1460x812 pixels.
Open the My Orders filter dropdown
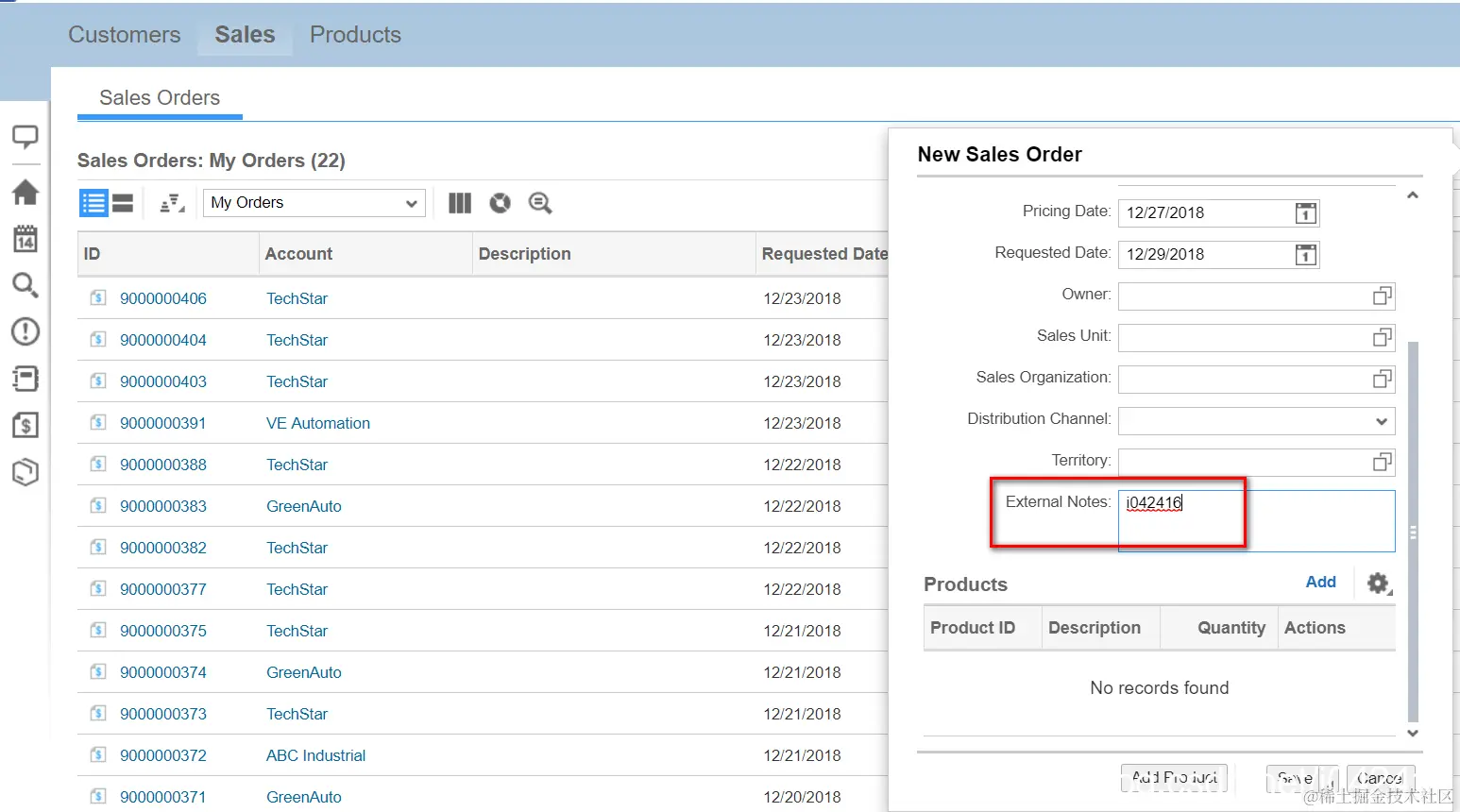314,203
